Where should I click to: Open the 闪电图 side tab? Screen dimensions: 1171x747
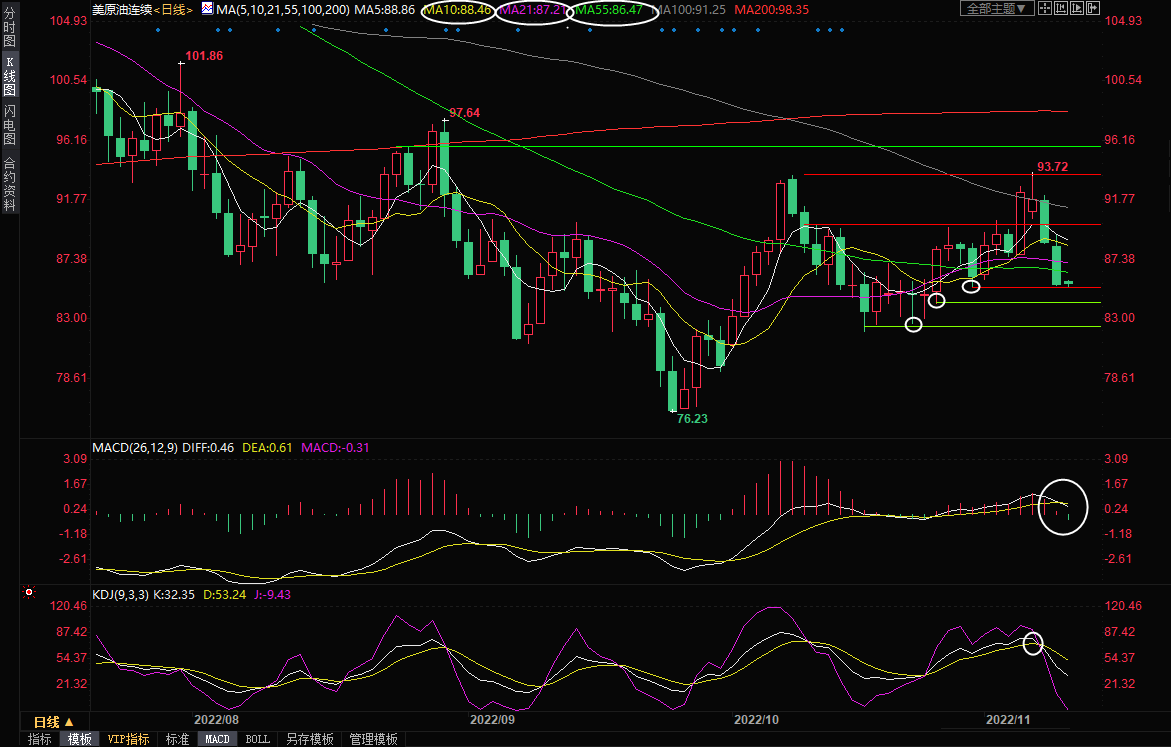[x=9, y=123]
